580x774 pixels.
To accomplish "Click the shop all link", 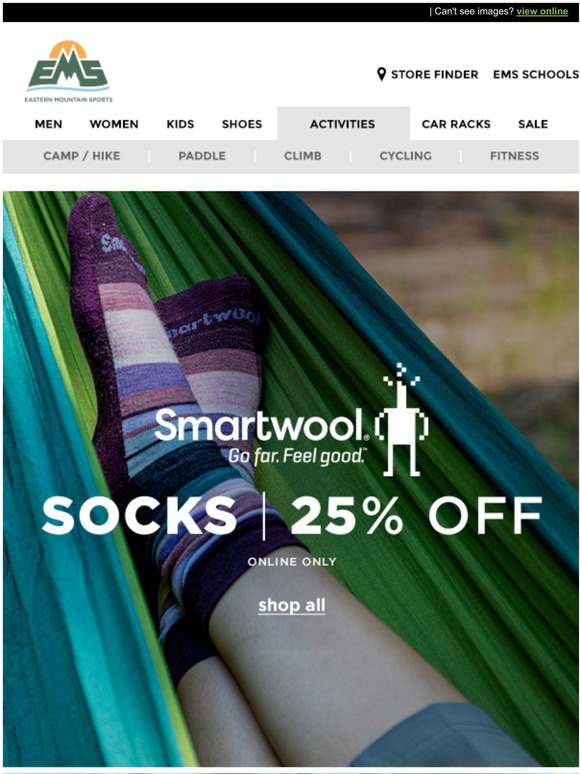I will (x=292, y=605).
